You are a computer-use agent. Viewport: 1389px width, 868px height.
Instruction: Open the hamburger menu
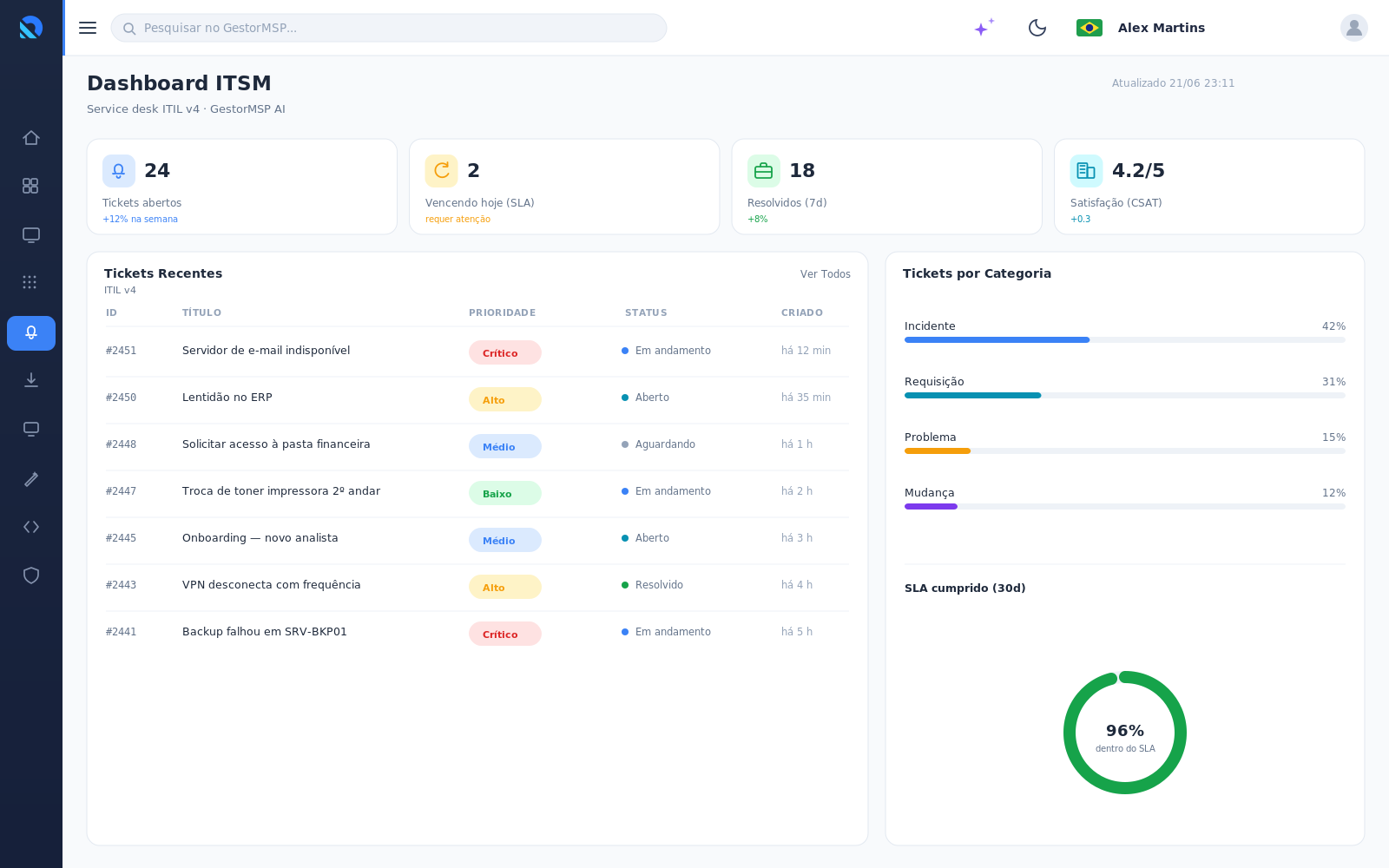[88, 28]
